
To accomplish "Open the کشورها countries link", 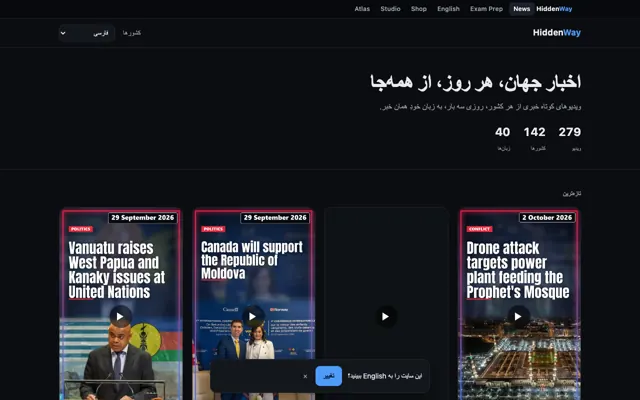I will coord(132,33).
